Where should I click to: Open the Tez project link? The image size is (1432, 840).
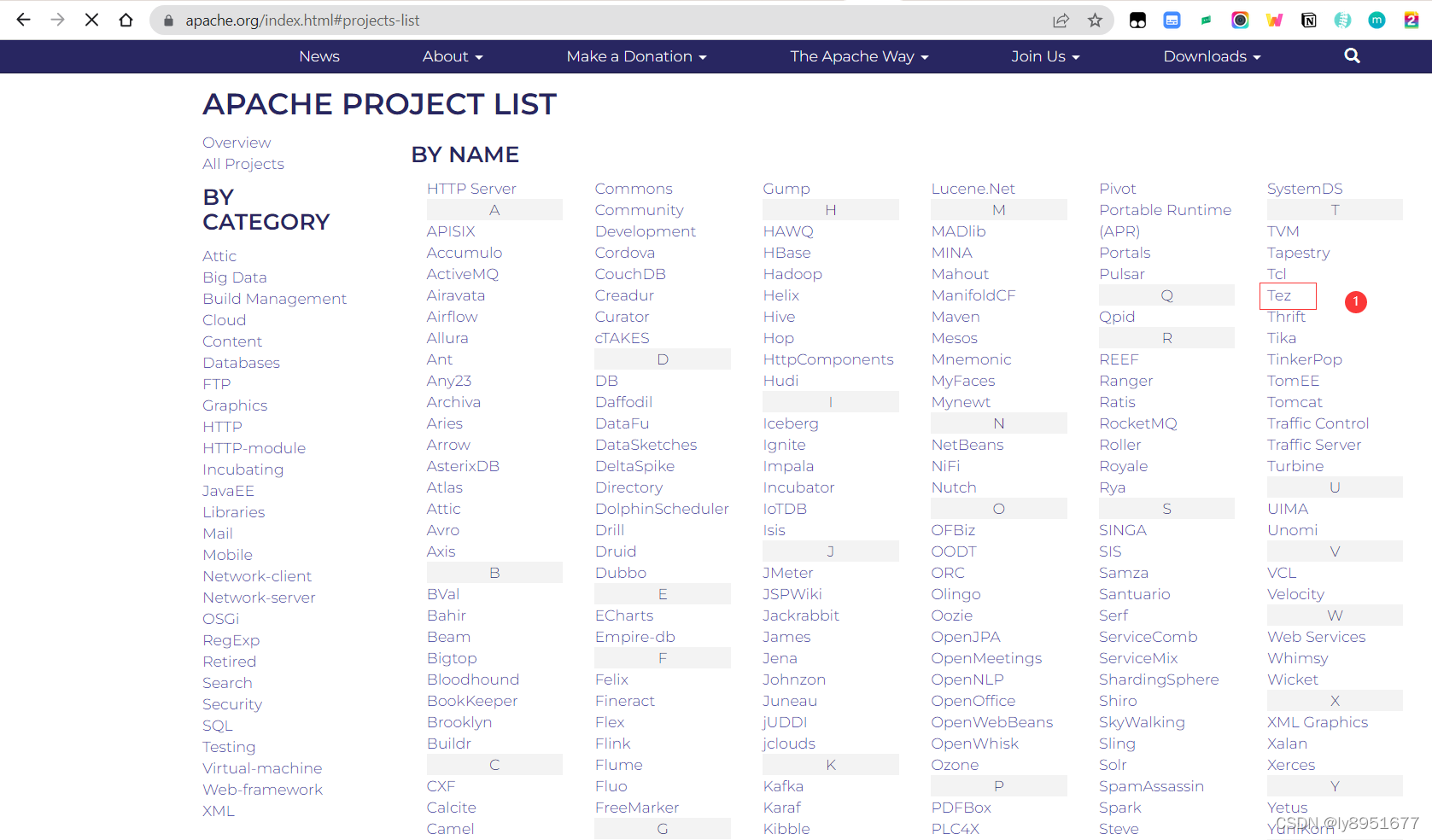coord(1279,295)
